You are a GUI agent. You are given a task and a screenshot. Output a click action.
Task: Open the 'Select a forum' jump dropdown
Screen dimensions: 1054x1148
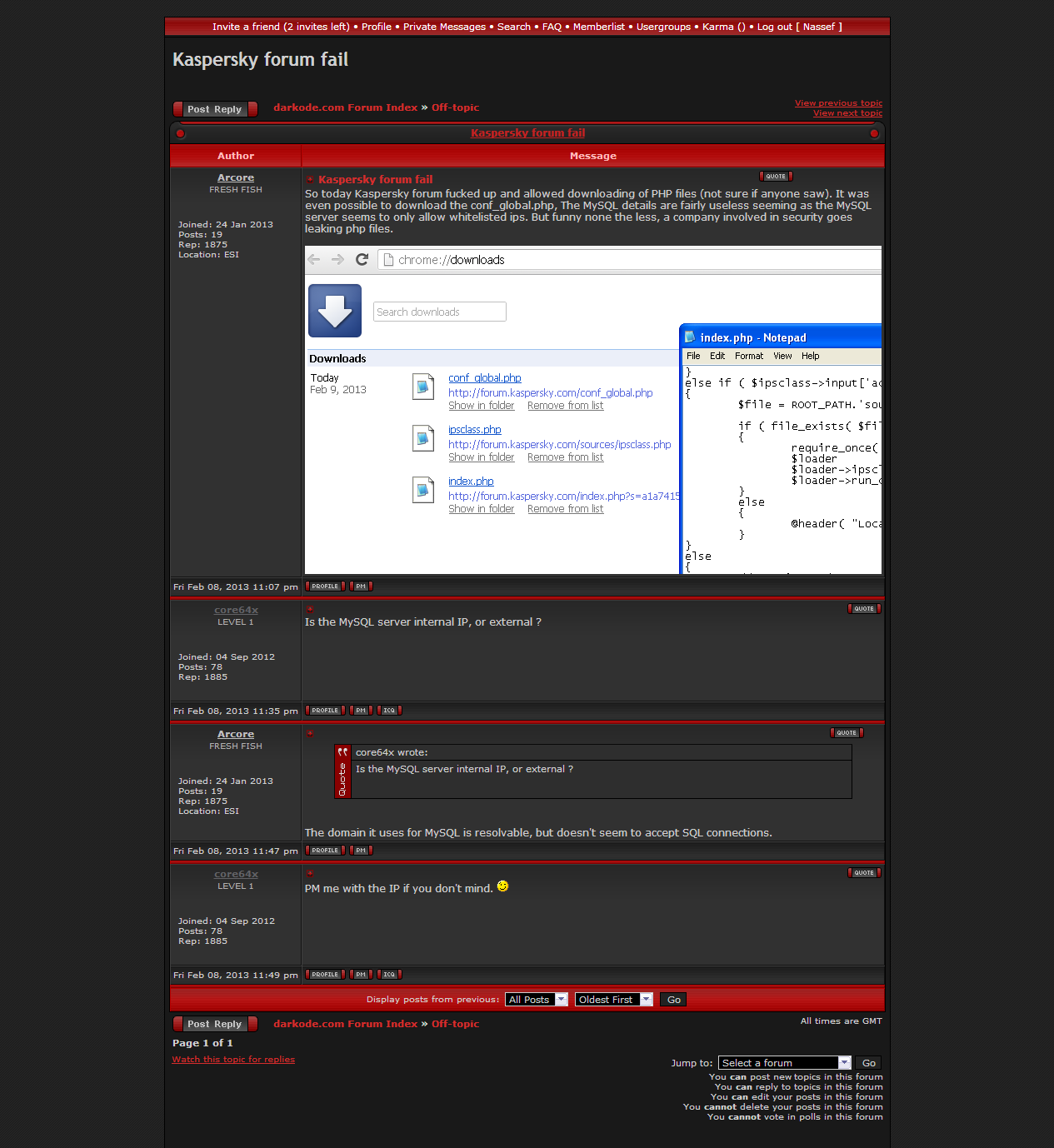point(784,1063)
